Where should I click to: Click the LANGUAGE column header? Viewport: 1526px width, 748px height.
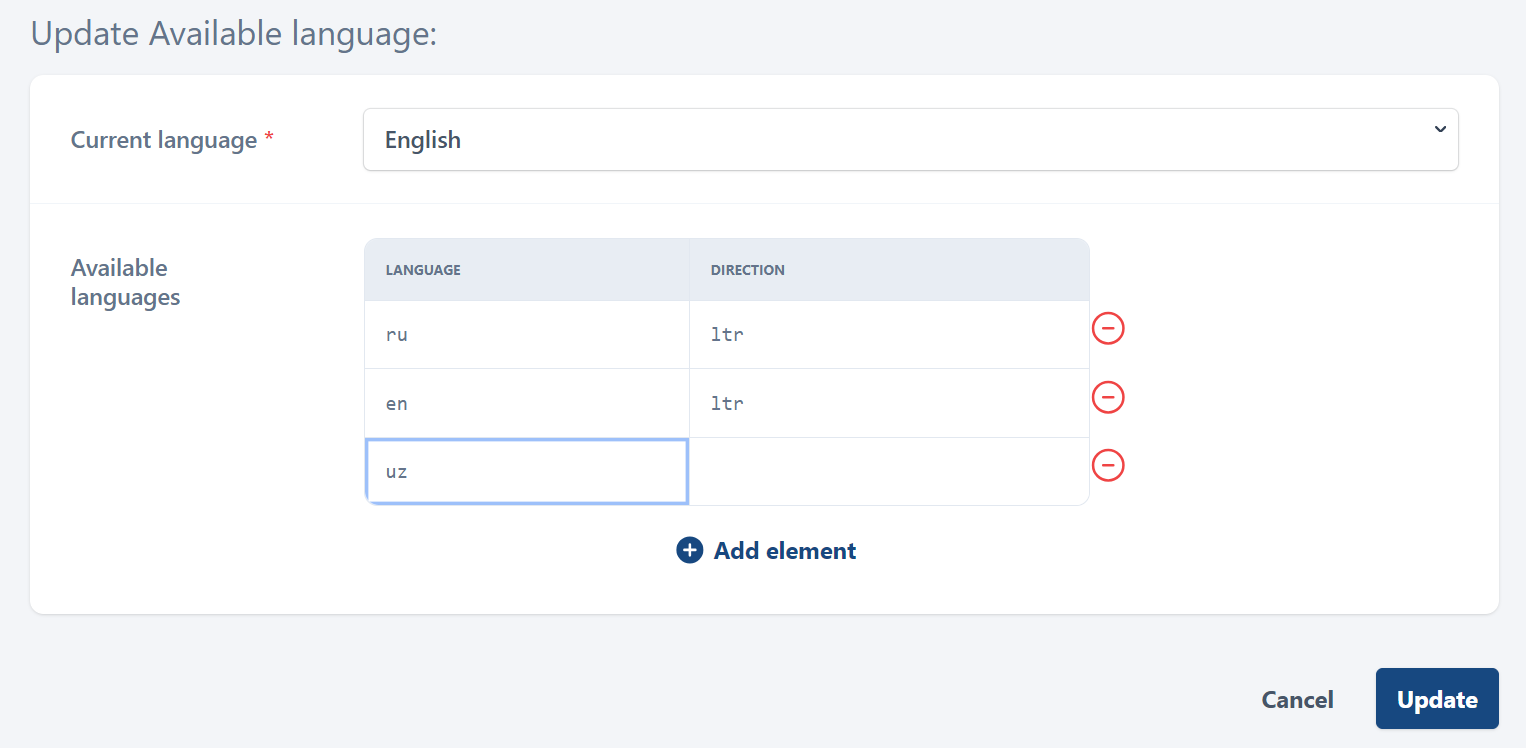click(423, 270)
